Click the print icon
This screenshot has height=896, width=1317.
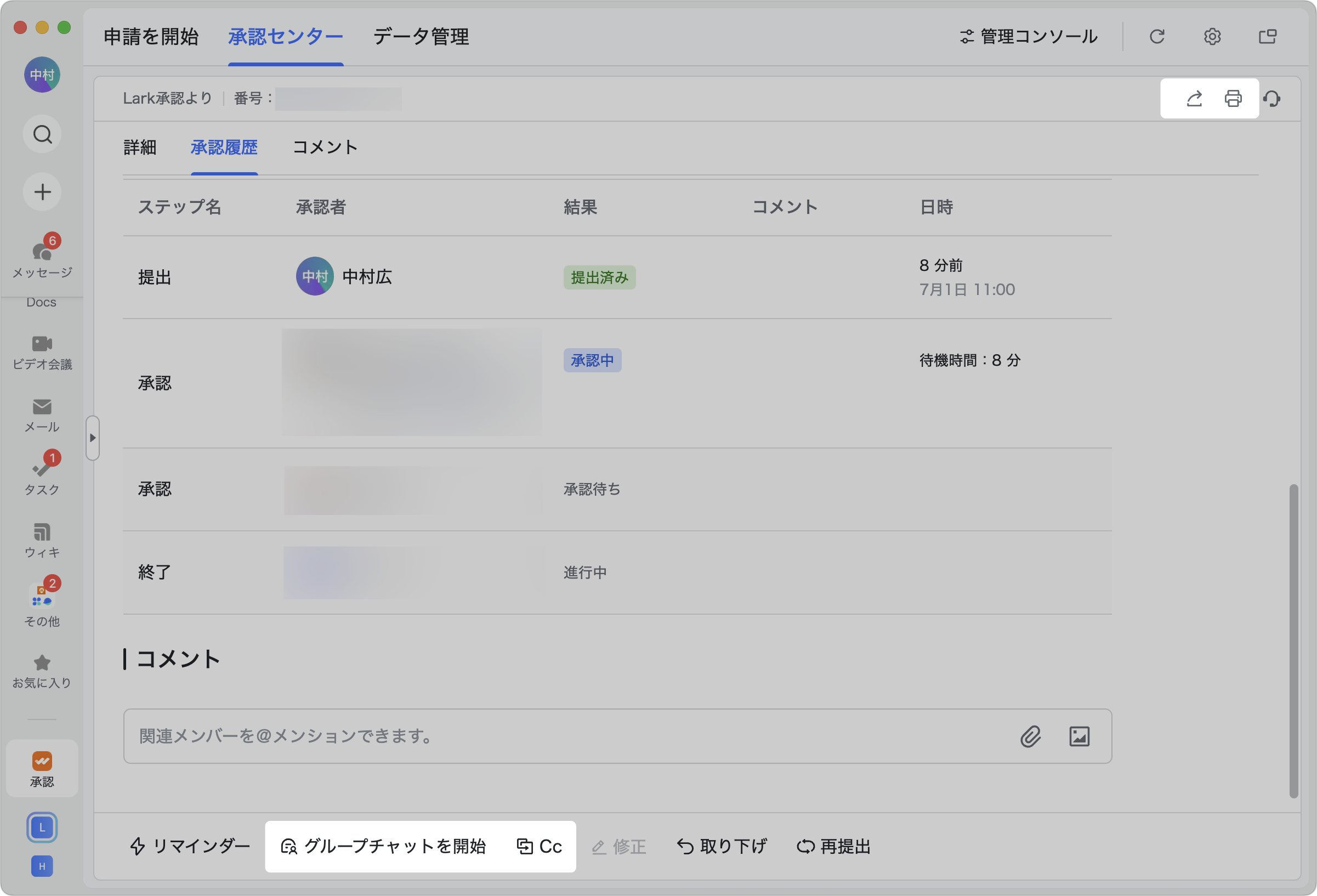tap(1233, 99)
